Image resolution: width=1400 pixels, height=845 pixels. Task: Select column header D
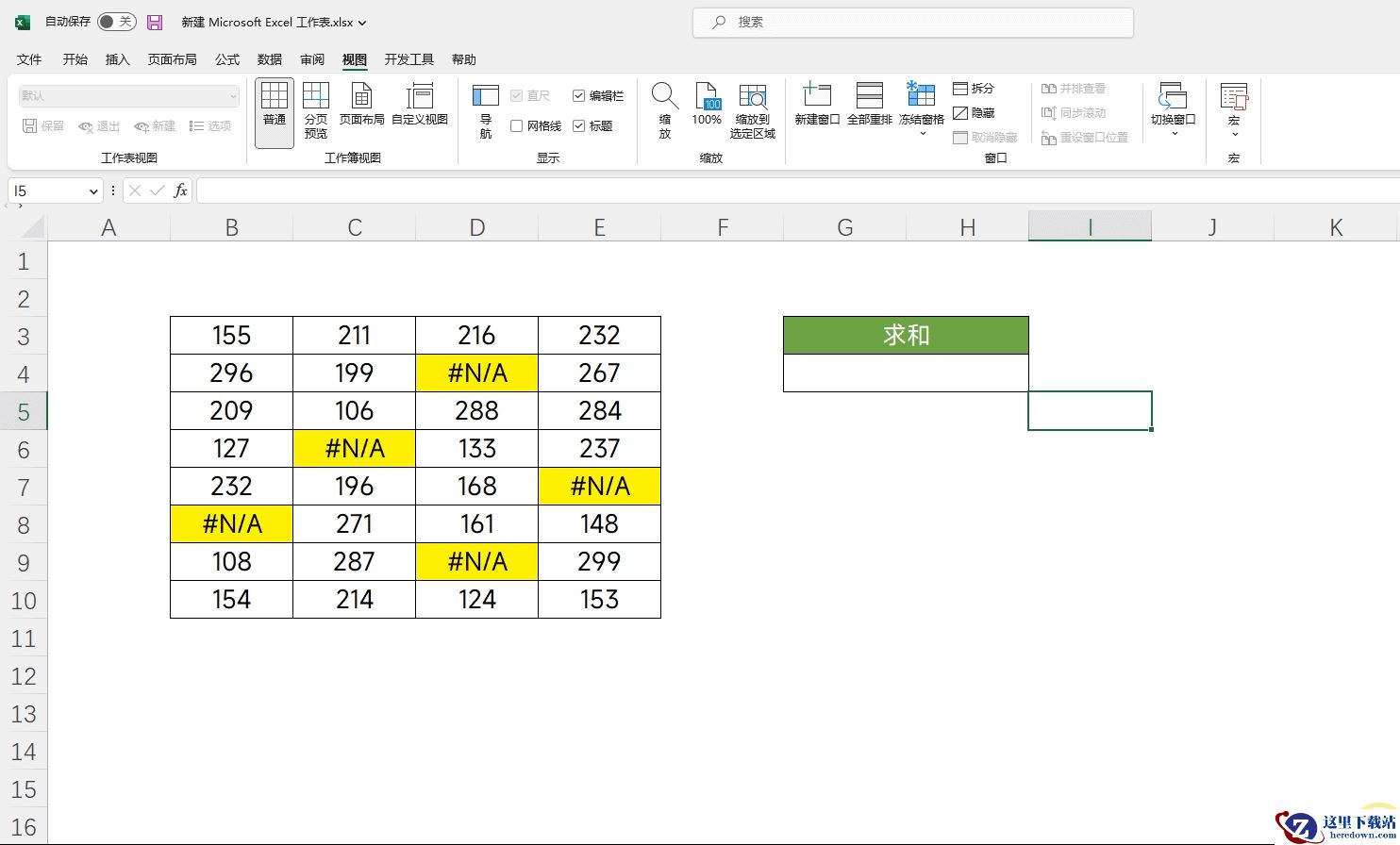coord(476,227)
